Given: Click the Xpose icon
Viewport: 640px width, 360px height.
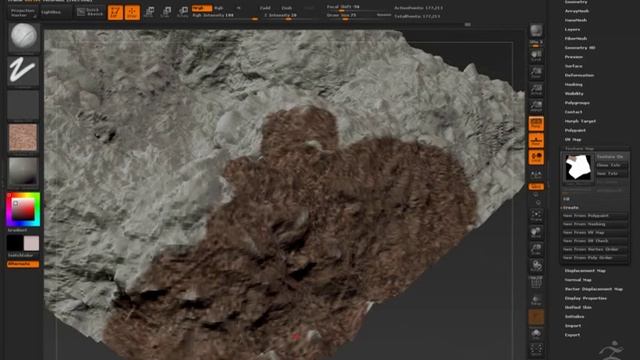Looking at the screenshot, I should coord(536,350).
